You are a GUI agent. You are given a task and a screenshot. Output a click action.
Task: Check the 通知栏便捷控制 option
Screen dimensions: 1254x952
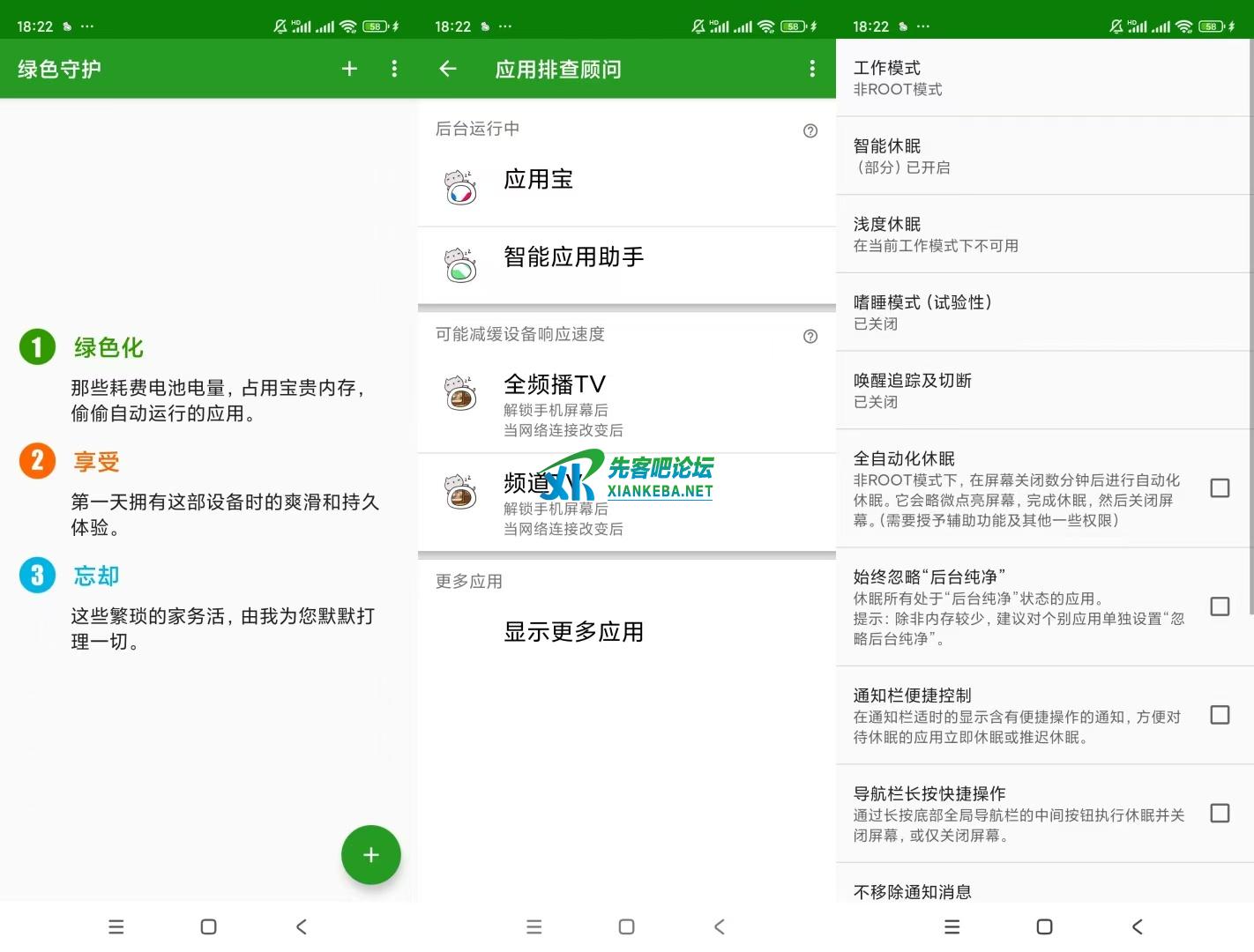1220,716
